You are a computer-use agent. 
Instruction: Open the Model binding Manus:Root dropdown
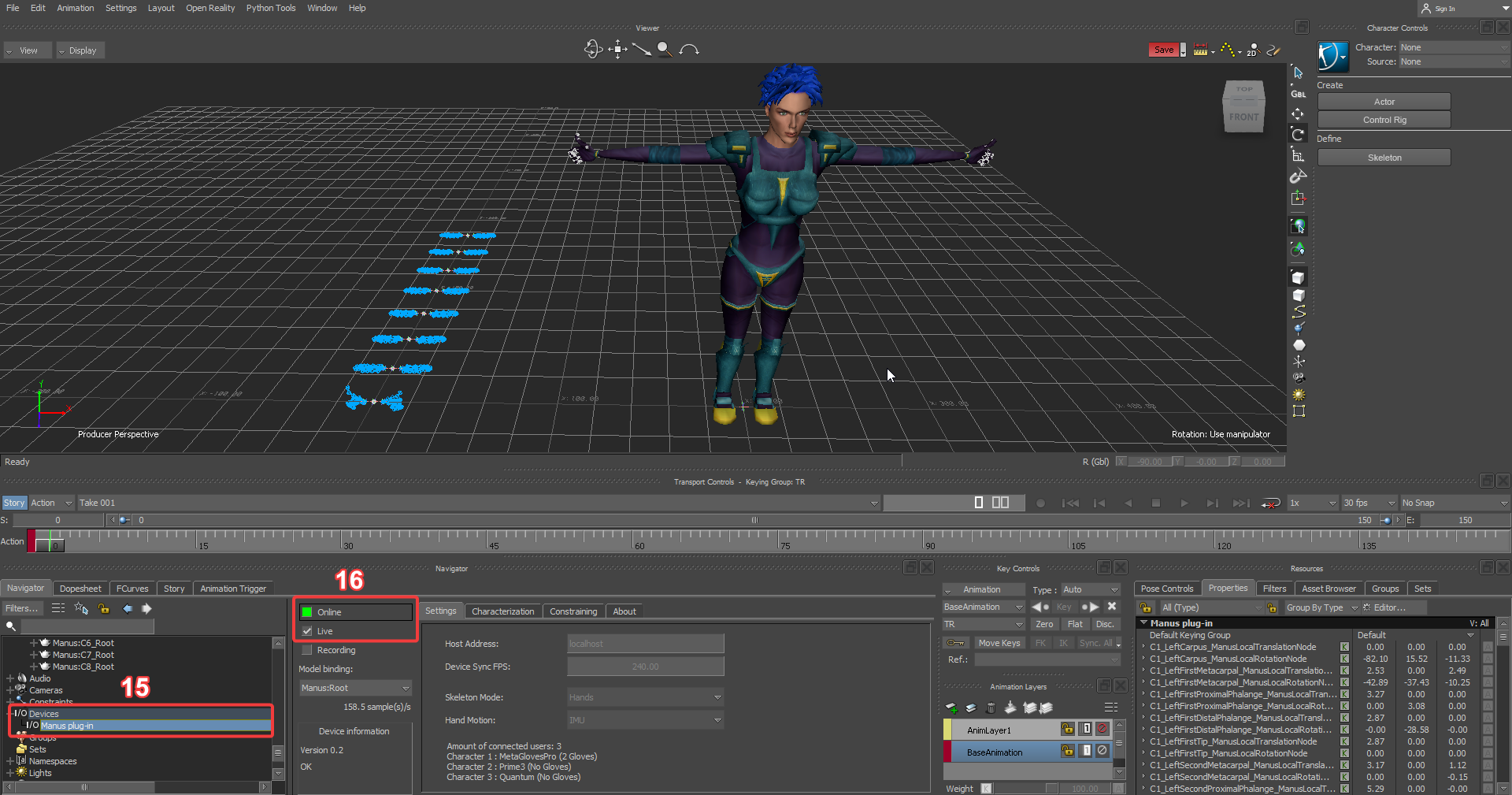point(355,688)
